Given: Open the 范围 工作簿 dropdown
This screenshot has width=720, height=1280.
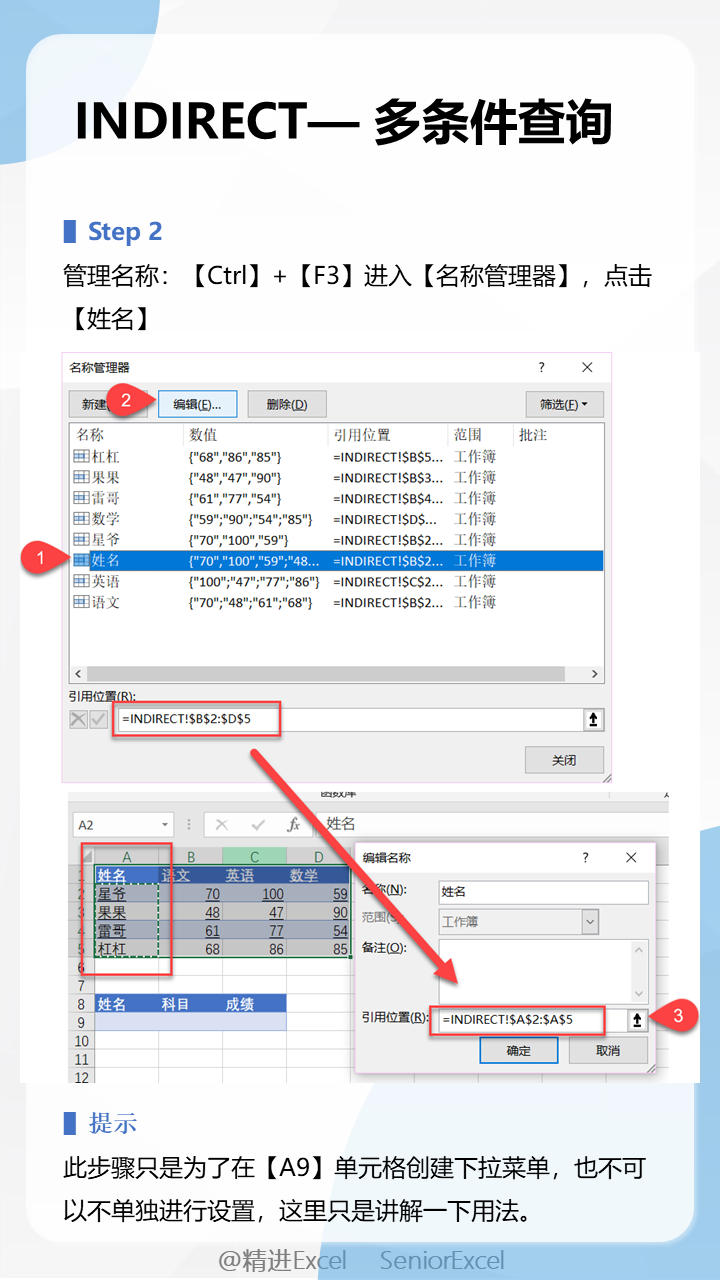Looking at the screenshot, I should (591, 922).
